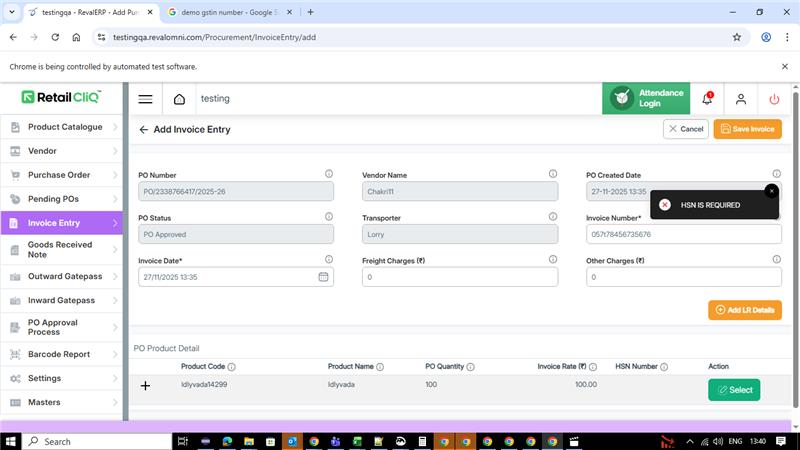Expand the Masters sidebar menu
The image size is (800, 450).
[65, 402]
